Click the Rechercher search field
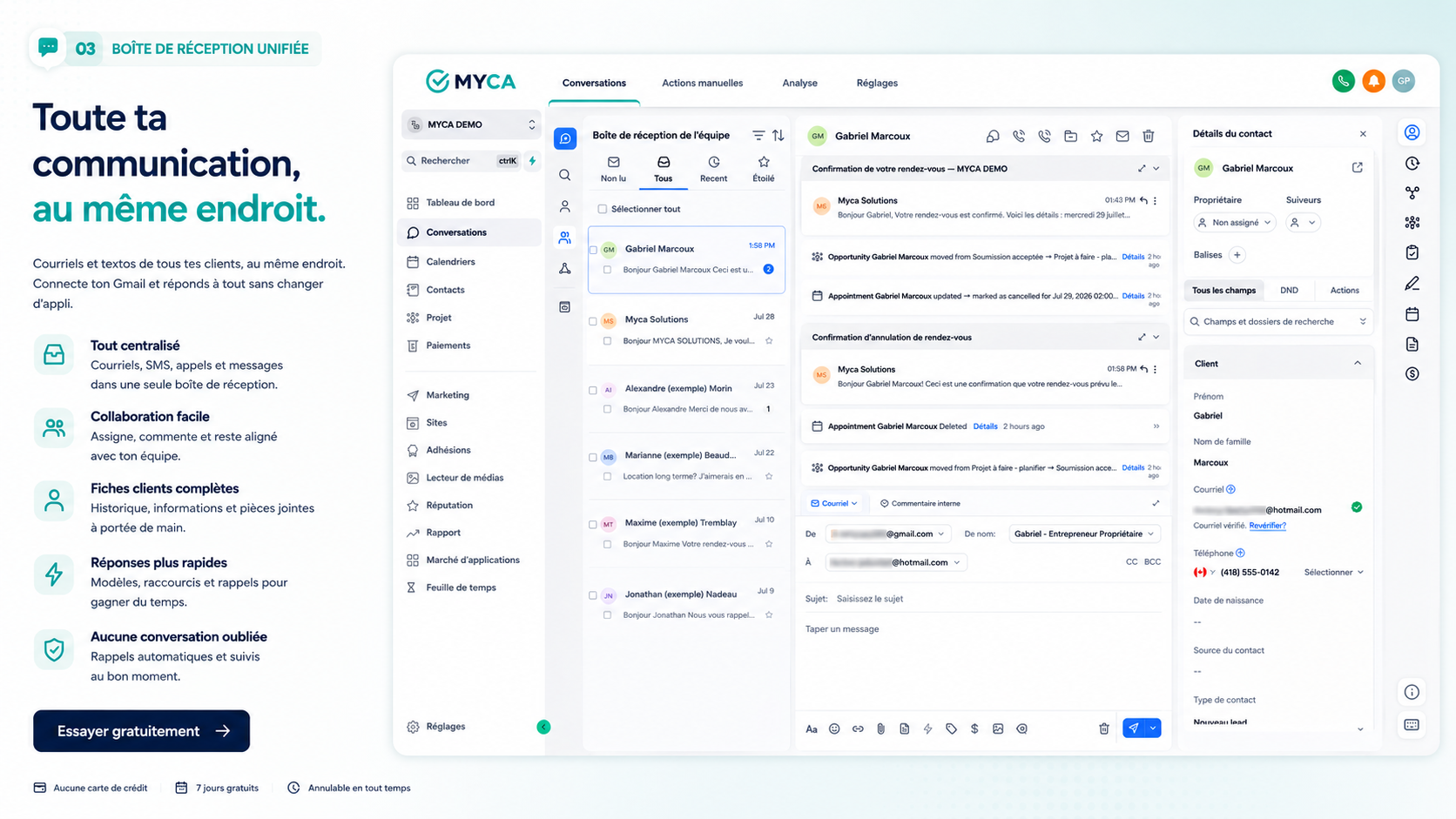Image resolution: width=1456 pixels, height=819 pixels. (462, 160)
